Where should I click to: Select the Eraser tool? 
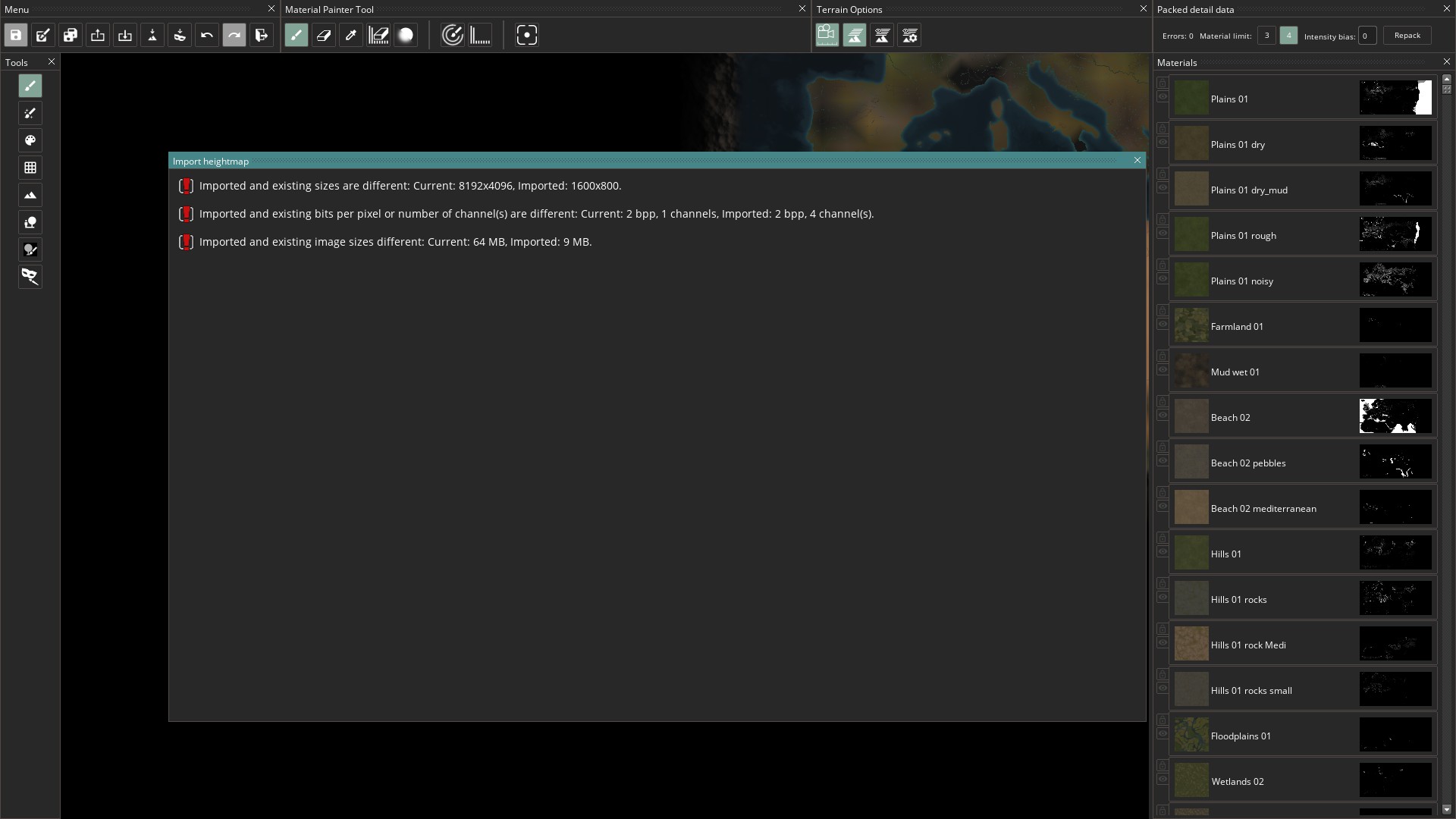tap(324, 35)
